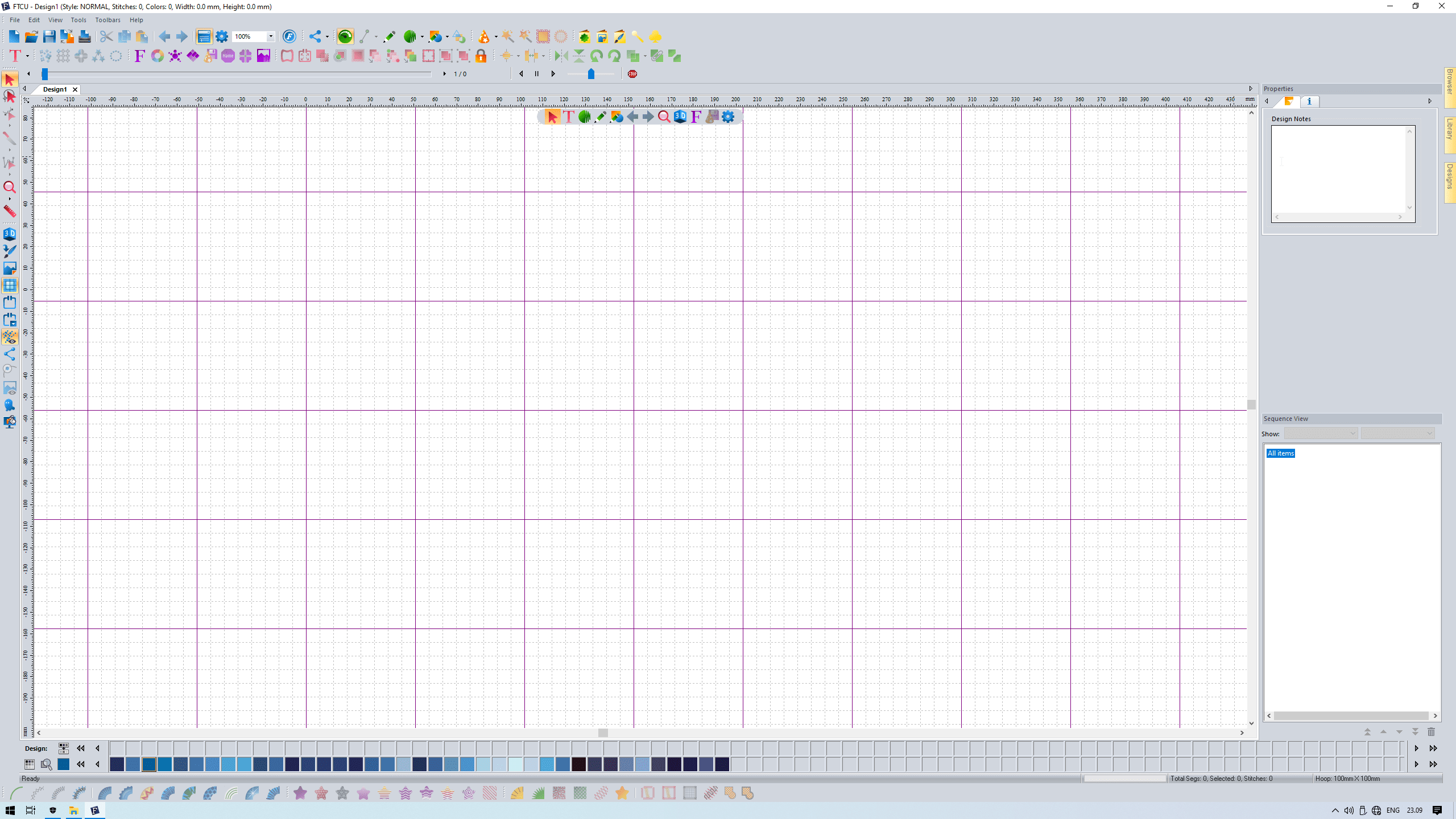Select the red ruler measure tool

tap(10, 211)
